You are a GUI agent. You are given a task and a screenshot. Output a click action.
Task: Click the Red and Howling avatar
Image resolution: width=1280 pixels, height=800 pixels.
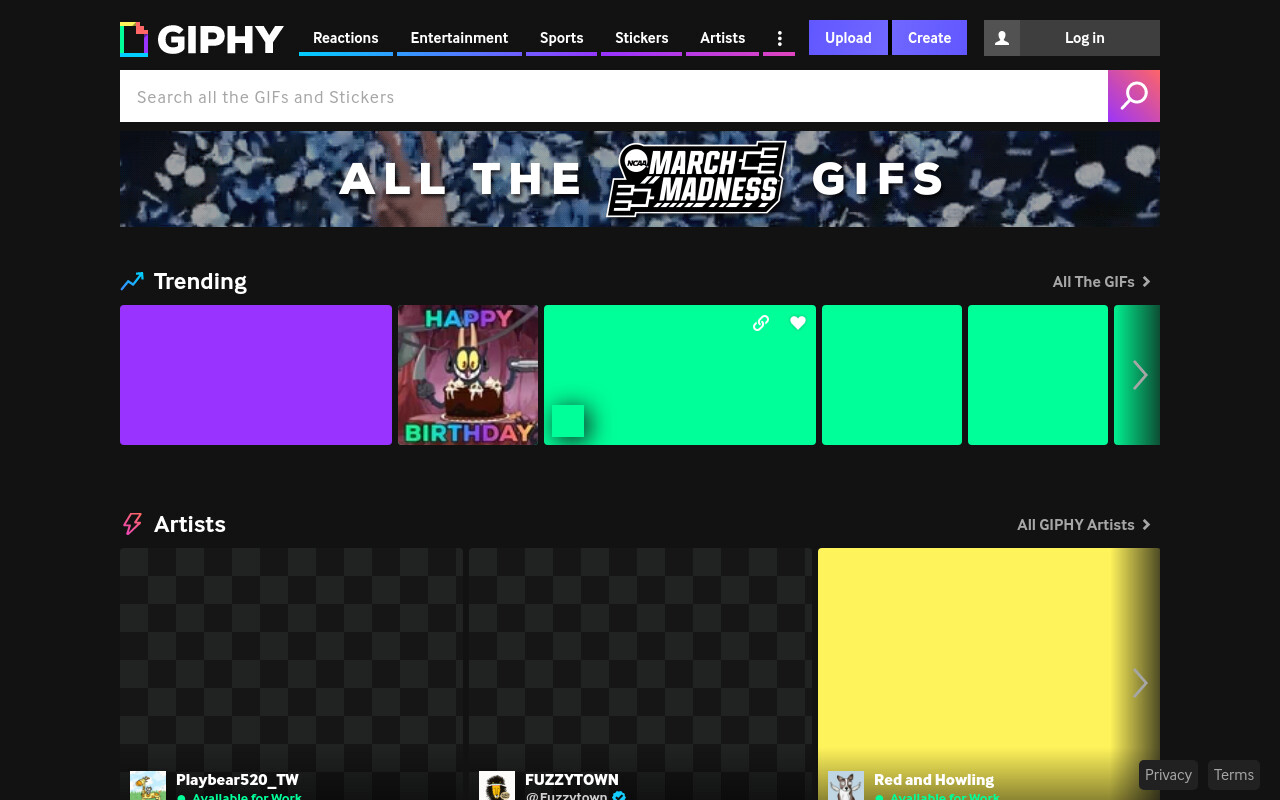coord(846,786)
